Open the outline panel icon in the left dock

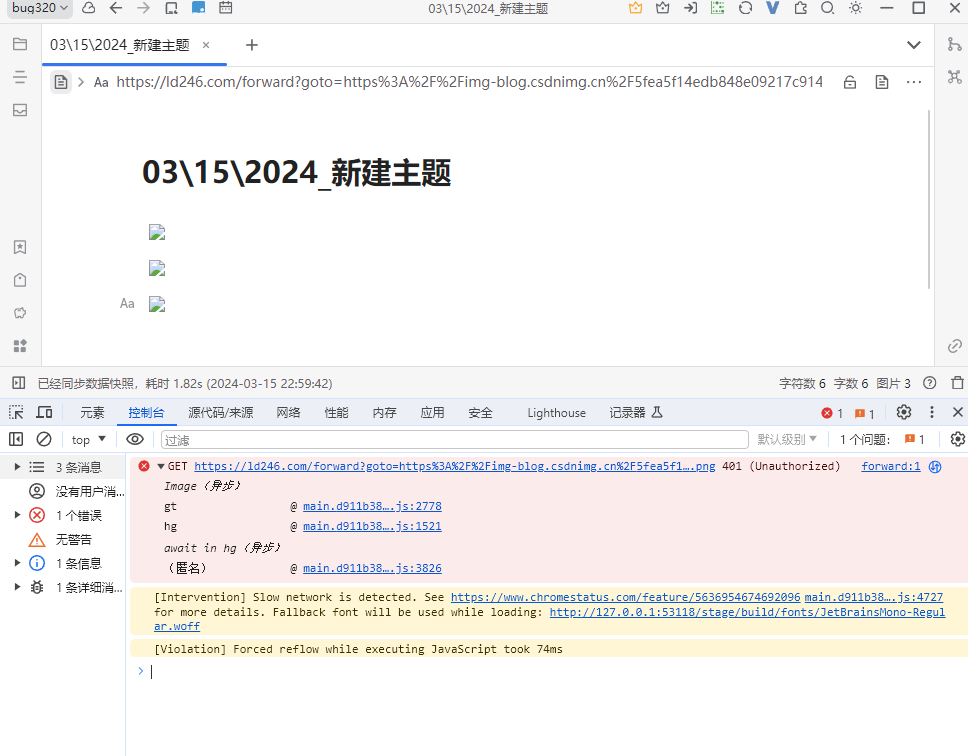pos(20,77)
